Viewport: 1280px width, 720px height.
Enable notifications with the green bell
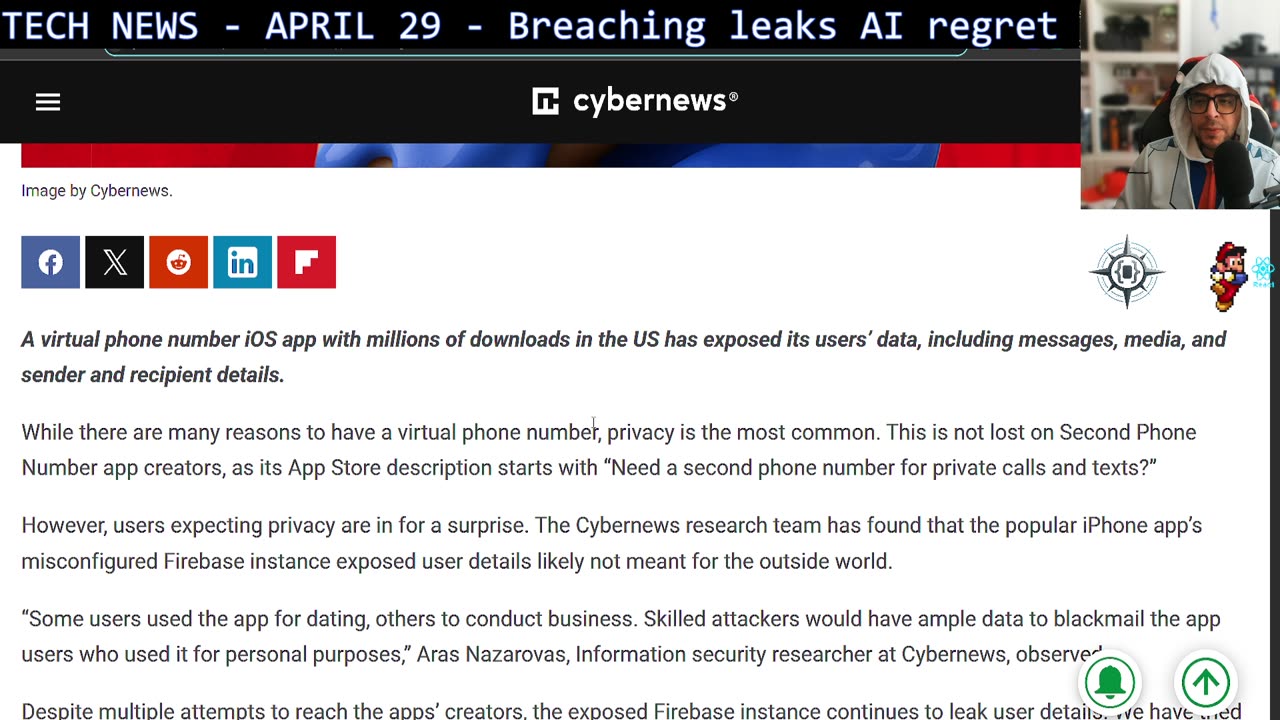pos(1110,683)
